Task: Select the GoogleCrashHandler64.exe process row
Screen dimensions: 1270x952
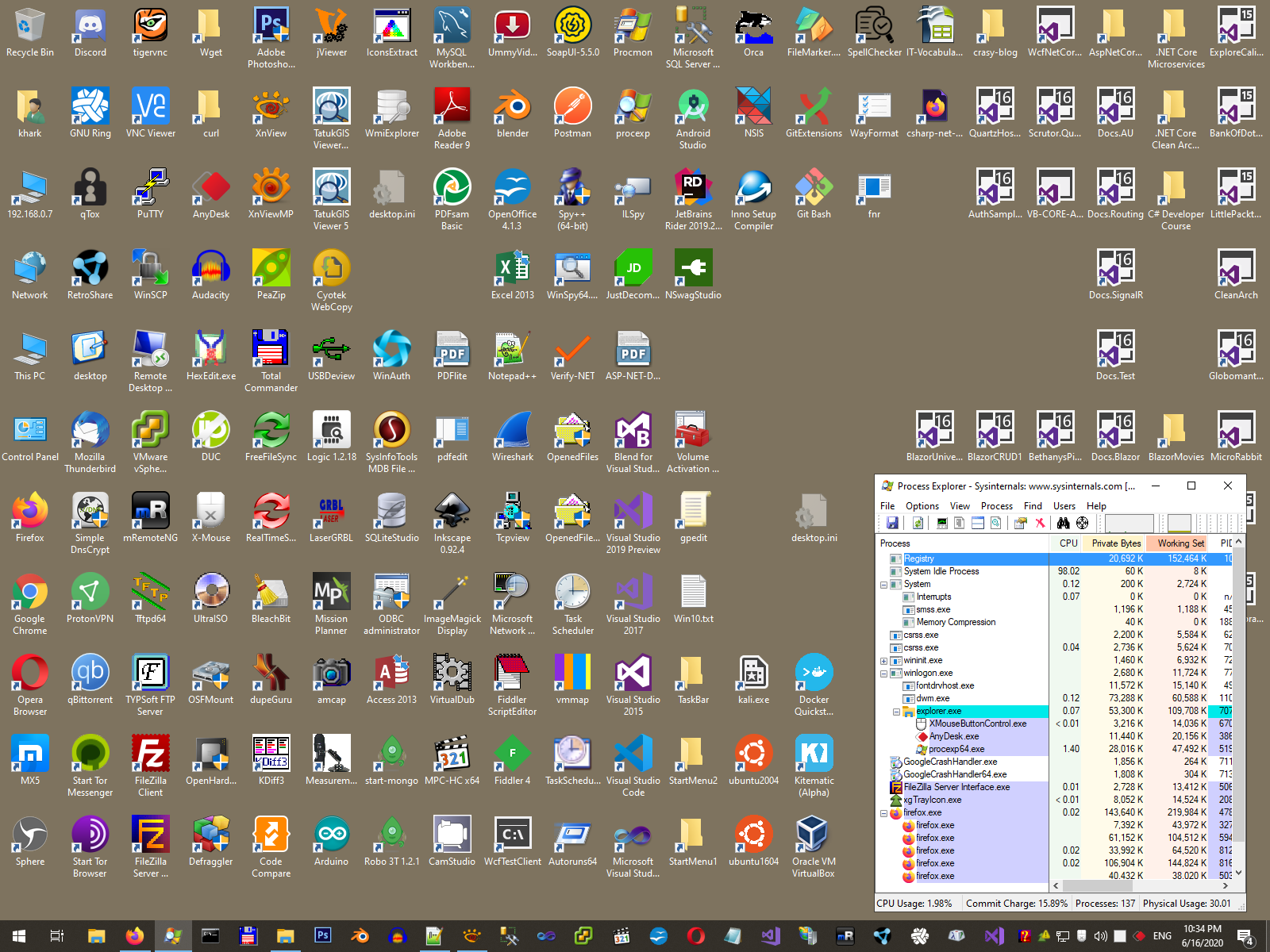Action: (1055, 774)
